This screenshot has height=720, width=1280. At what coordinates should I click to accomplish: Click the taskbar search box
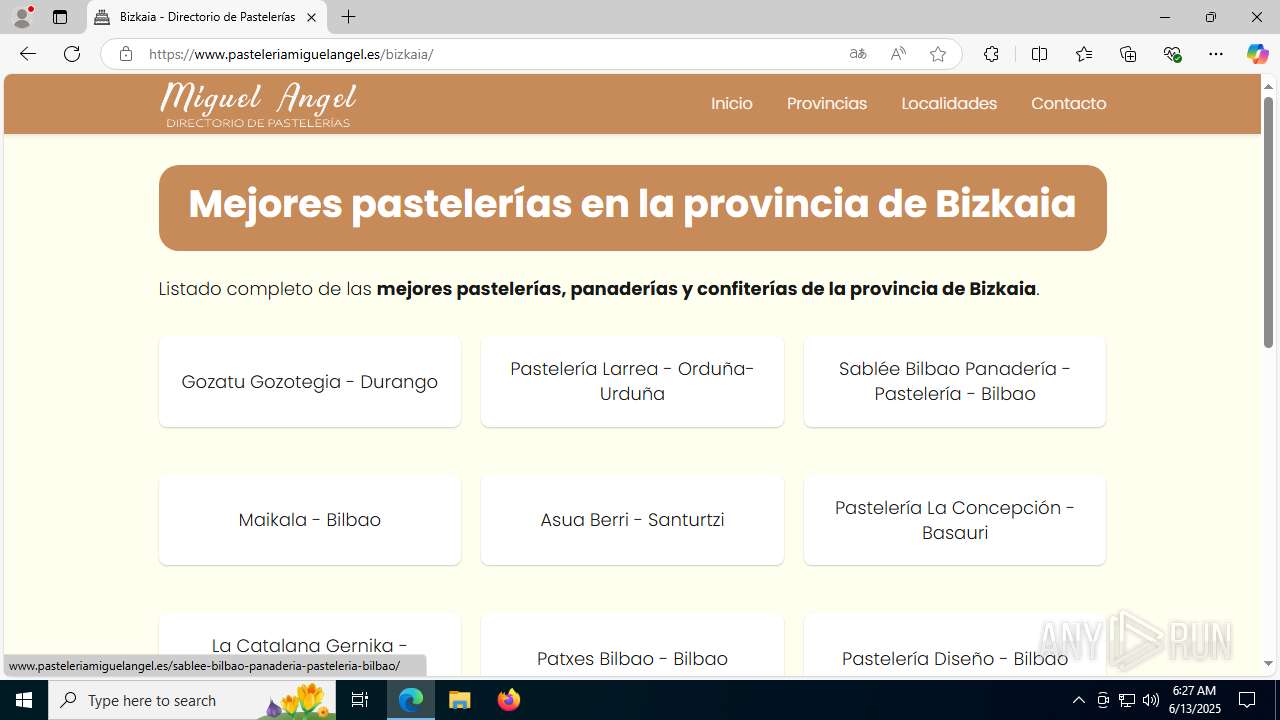pos(194,700)
